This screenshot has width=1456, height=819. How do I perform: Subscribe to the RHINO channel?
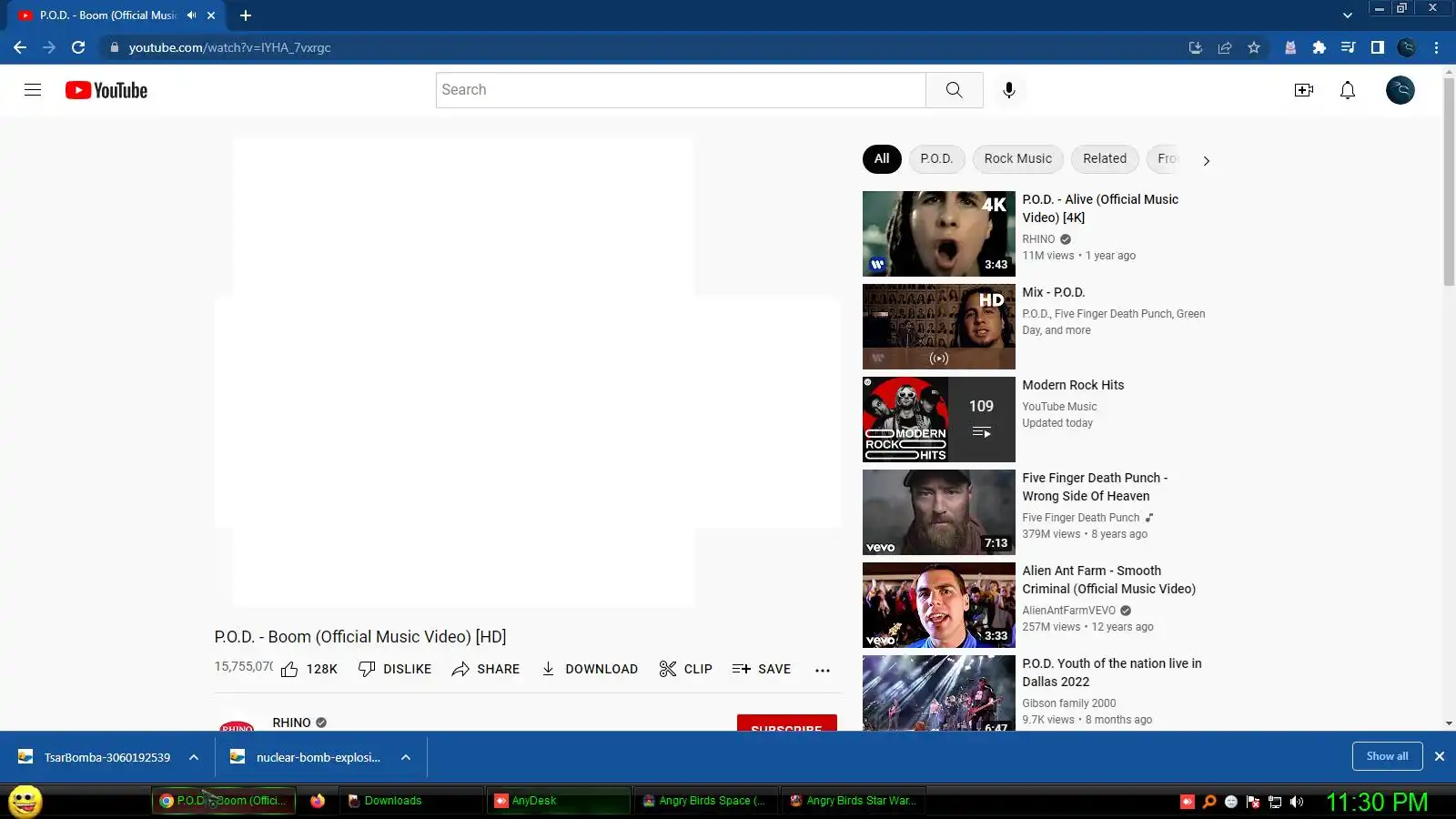point(786,723)
